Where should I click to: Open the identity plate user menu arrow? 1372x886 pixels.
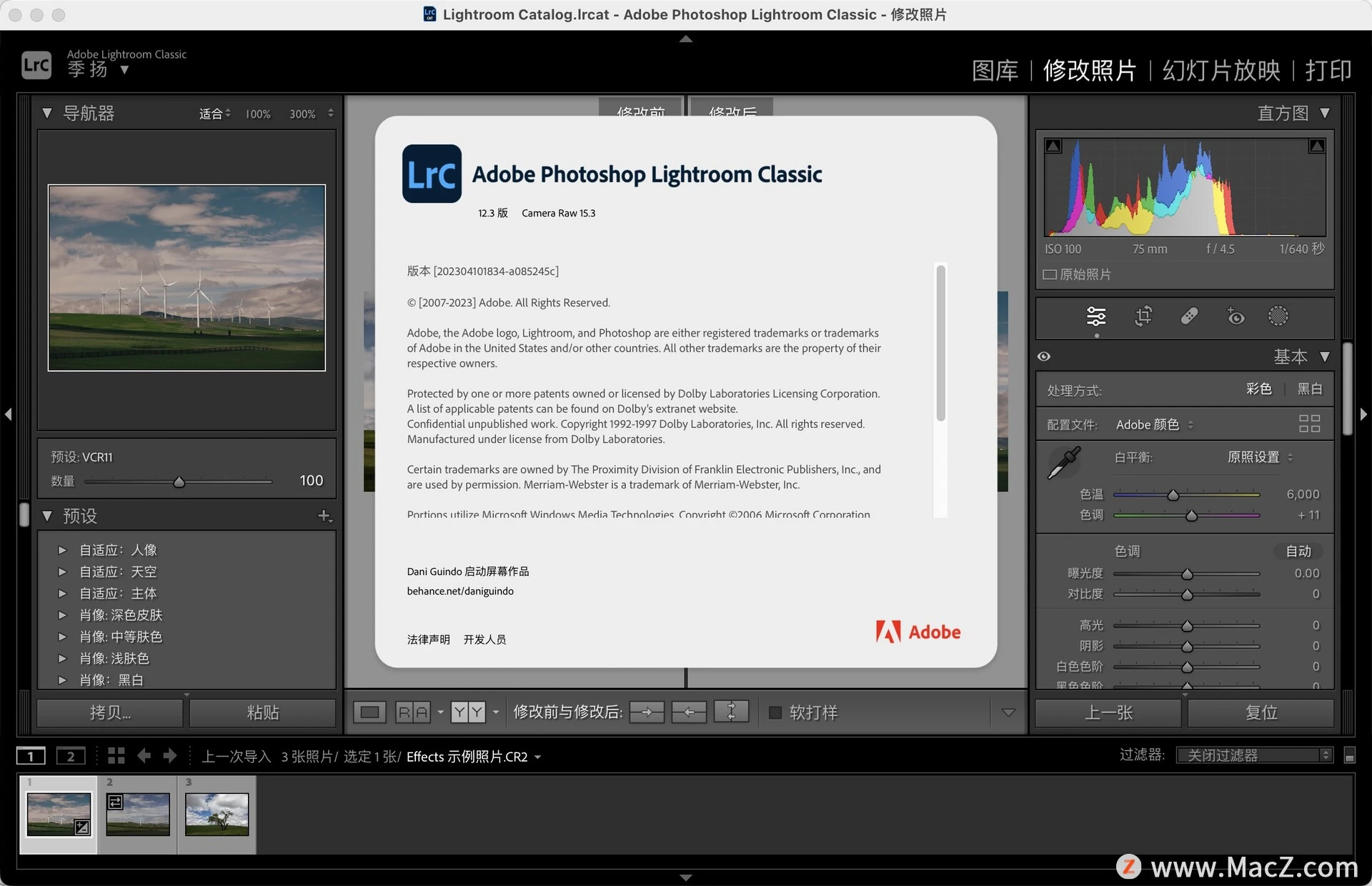click(x=124, y=70)
